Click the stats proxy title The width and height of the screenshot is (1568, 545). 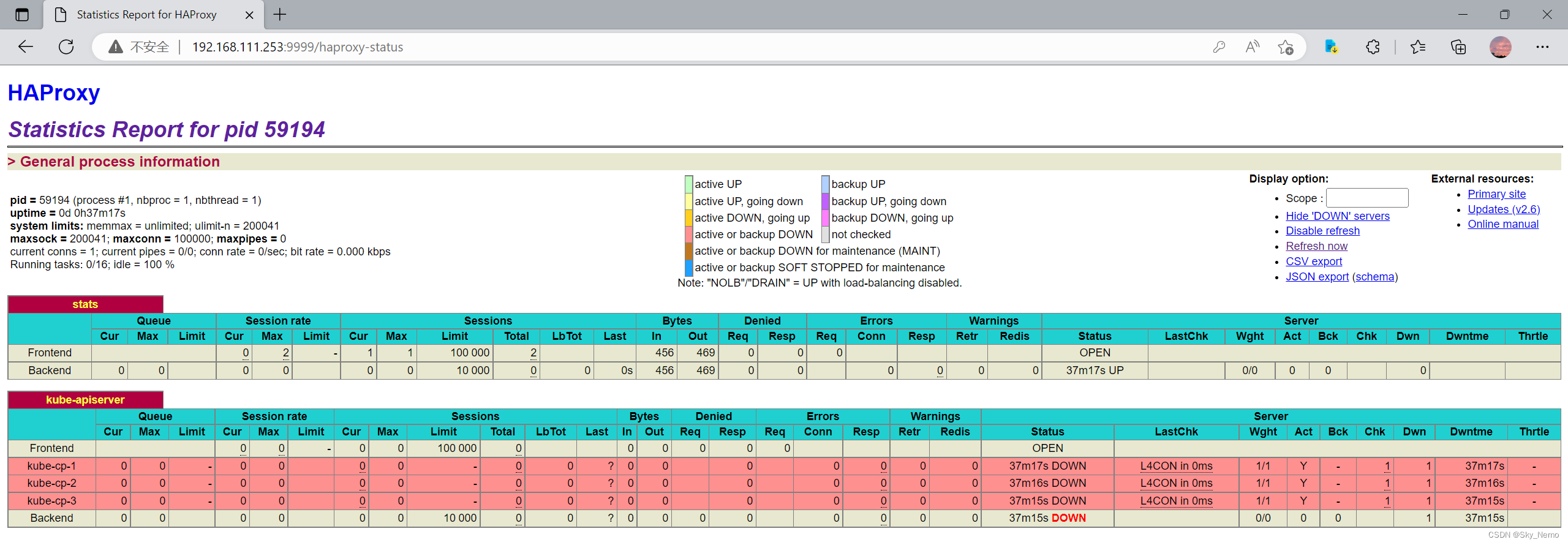(x=85, y=304)
